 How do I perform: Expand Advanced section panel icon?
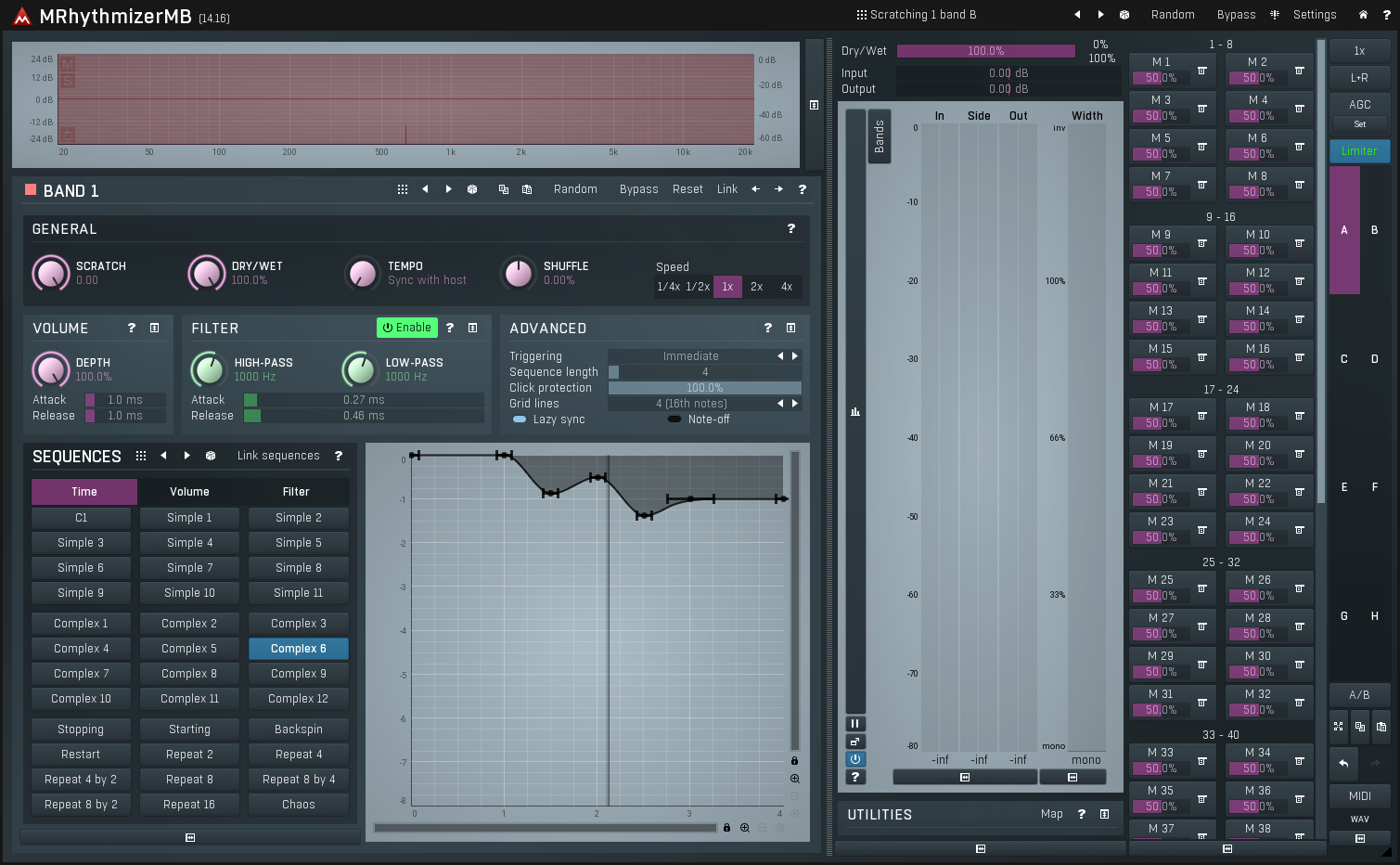point(790,328)
